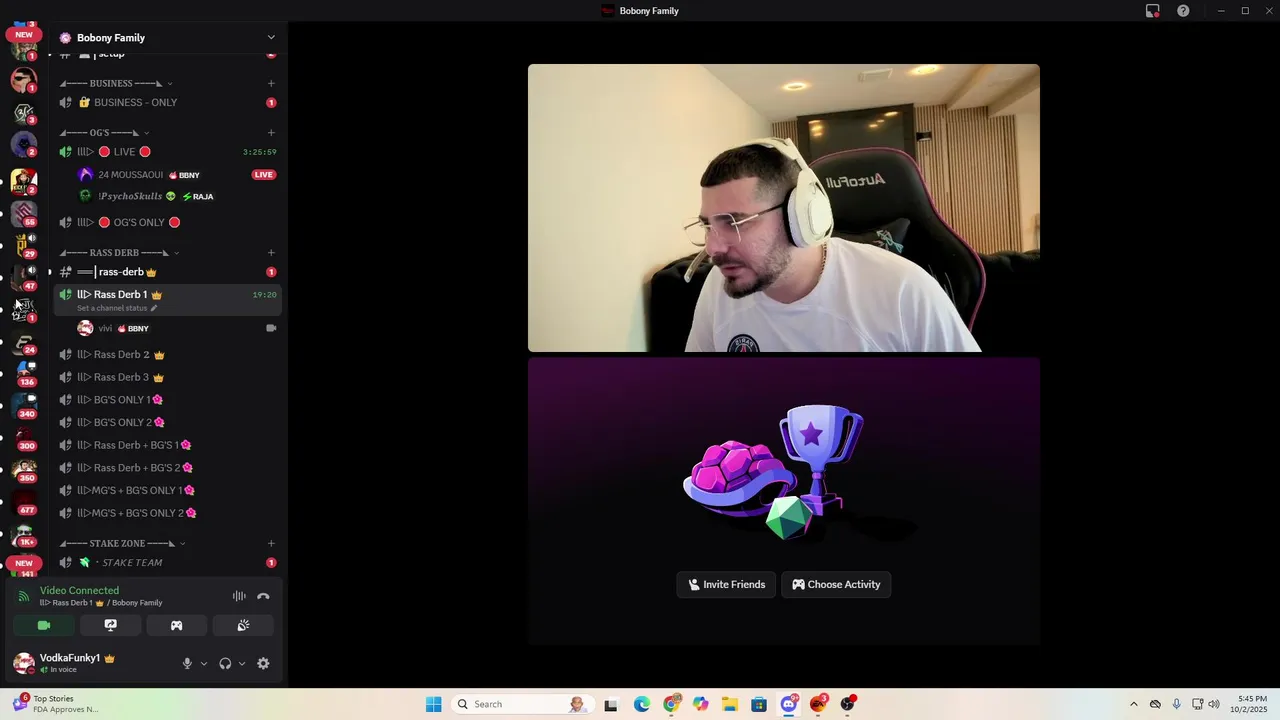Click vivi's camera icon in channel list

pos(271,328)
